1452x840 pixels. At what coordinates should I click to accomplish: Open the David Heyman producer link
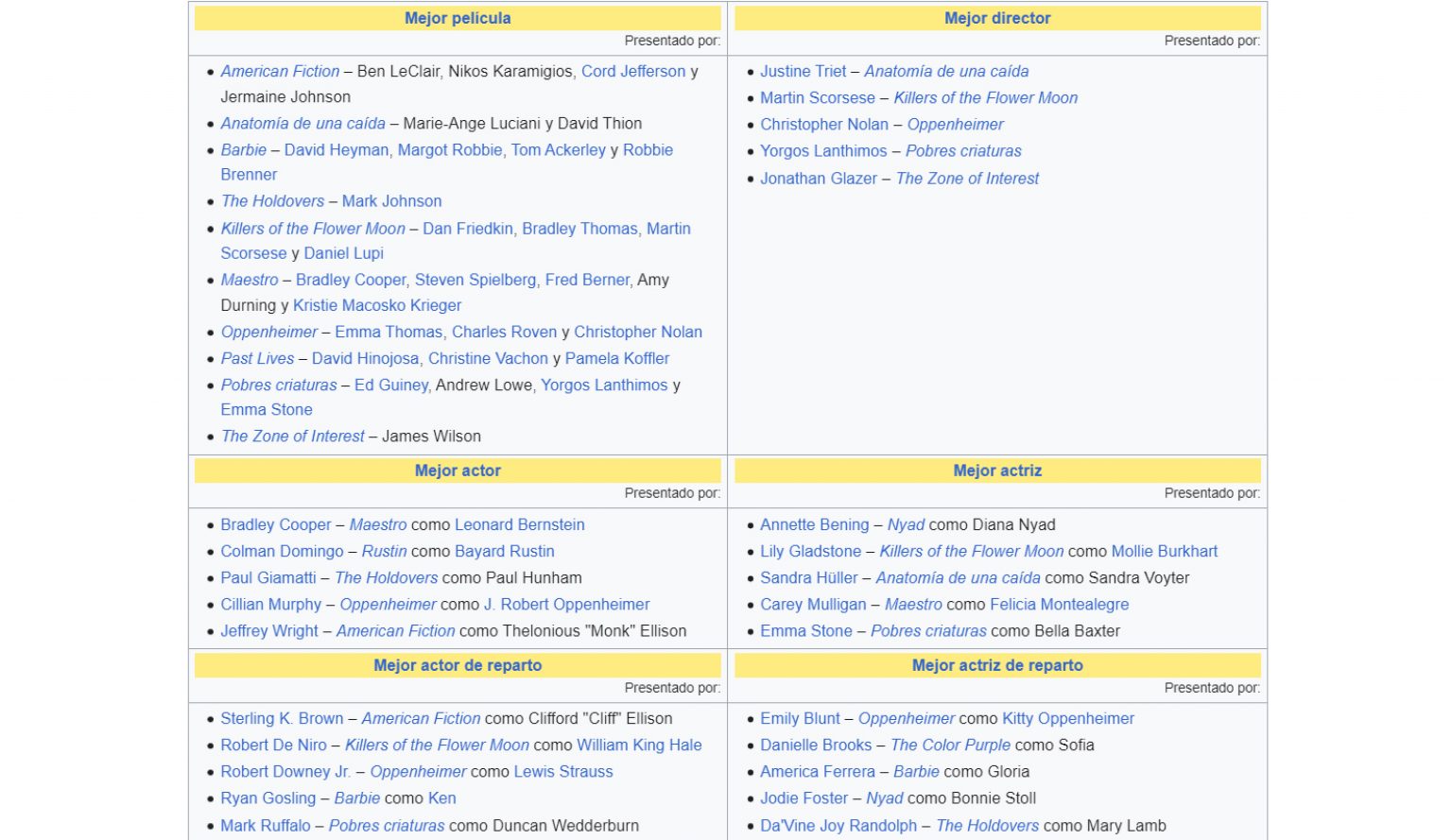tap(337, 149)
